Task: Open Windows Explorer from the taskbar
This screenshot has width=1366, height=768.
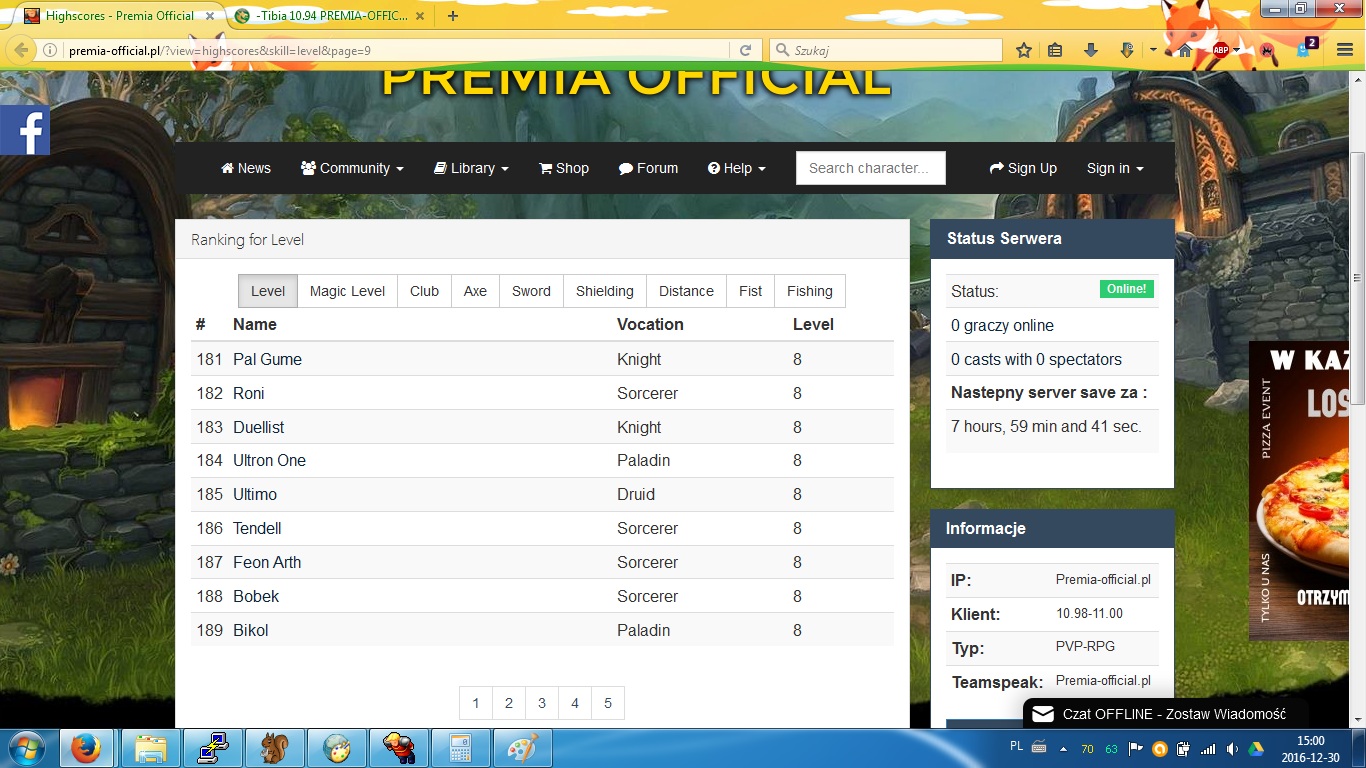Action: (151, 748)
